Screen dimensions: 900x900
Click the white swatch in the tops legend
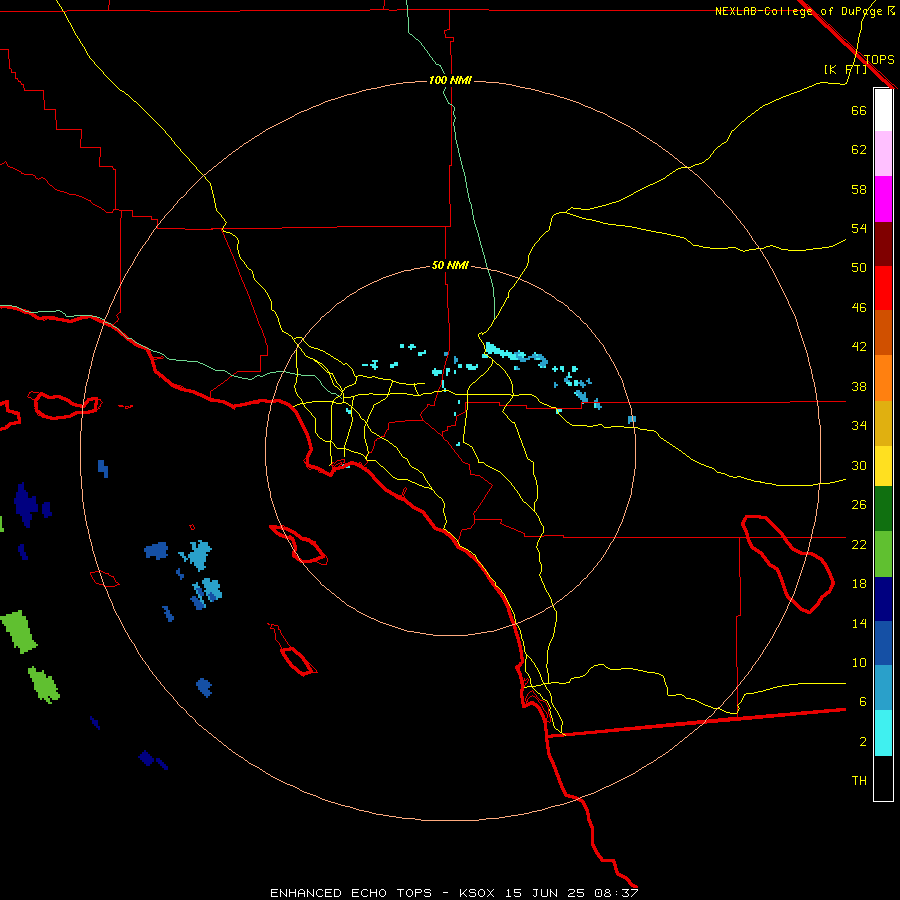pos(883,110)
